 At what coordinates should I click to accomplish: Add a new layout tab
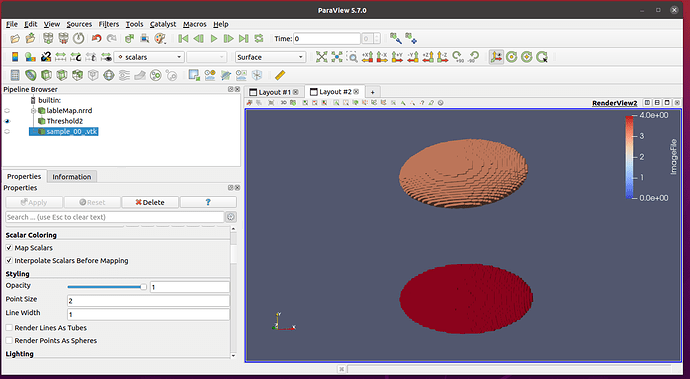[372, 92]
